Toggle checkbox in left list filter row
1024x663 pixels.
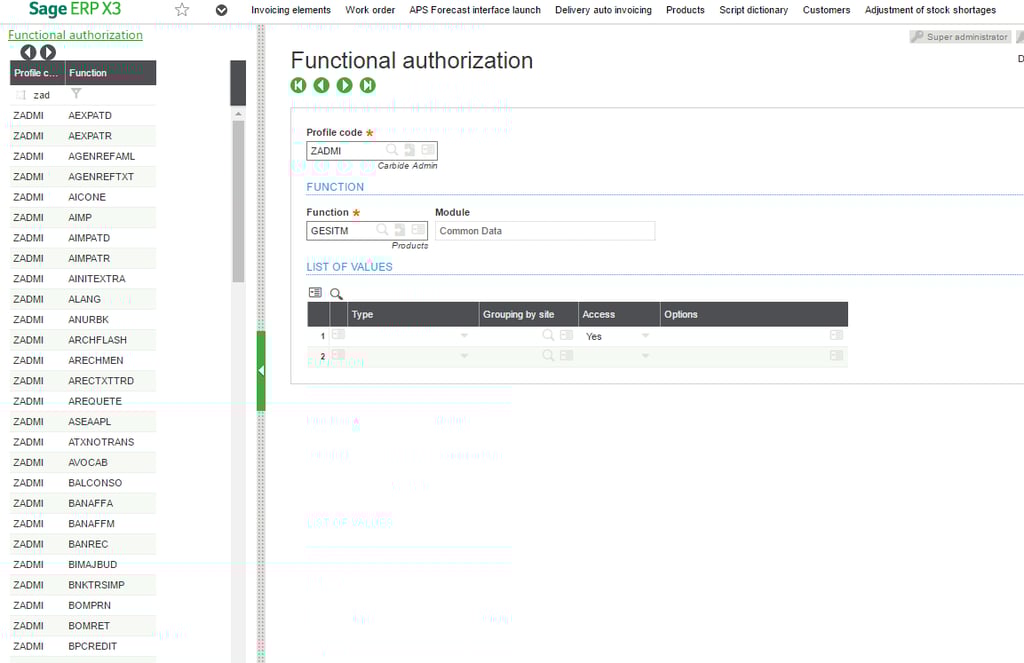pyautogui.click(x=21, y=95)
